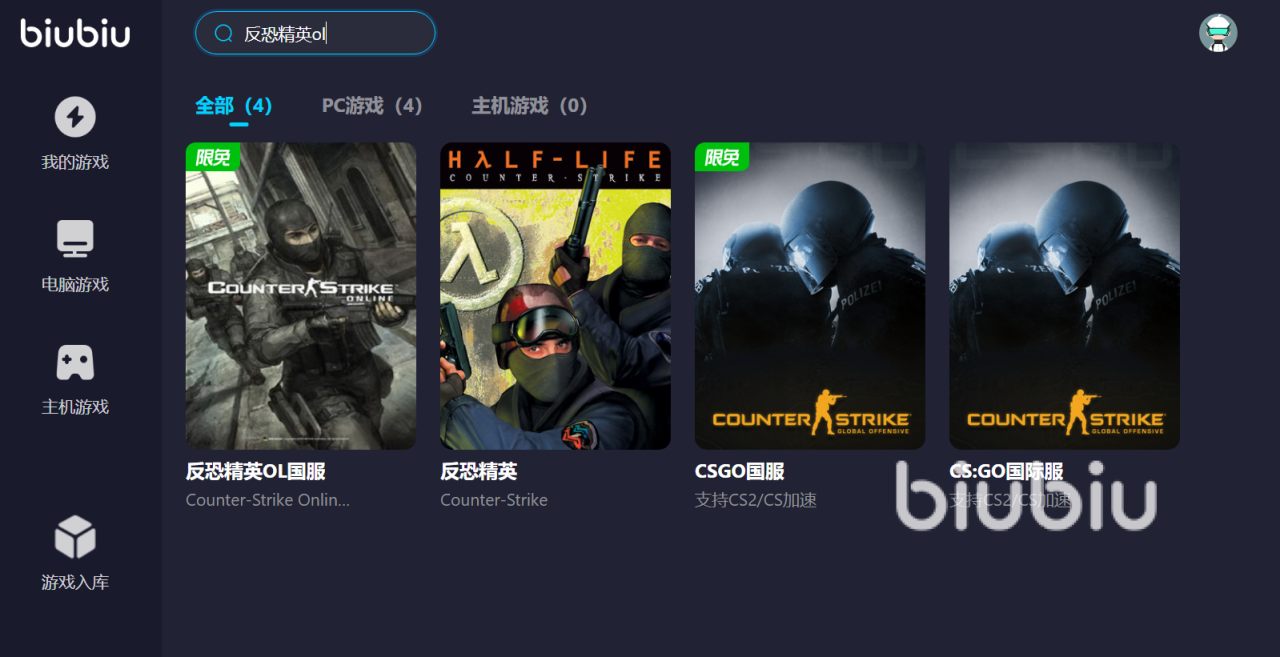
Task: Click the 反恐精英OL国服 title link
Action: tap(256, 471)
